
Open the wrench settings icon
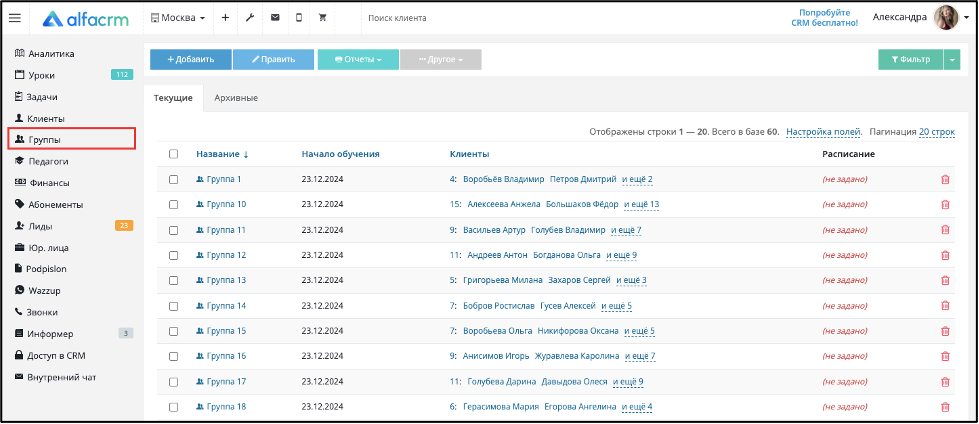pyautogui.click(x=250, y=18)
